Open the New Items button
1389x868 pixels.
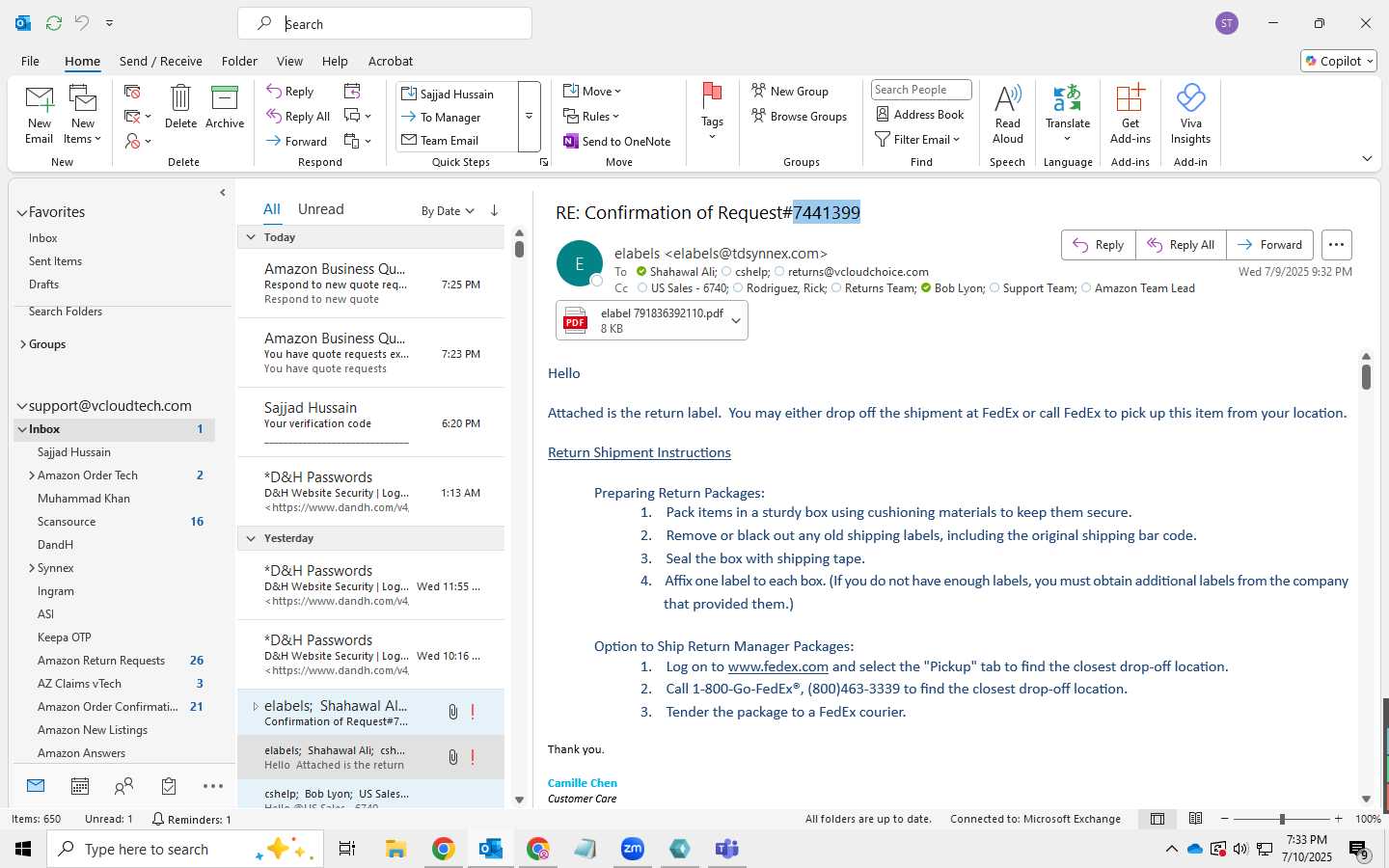point(83,114)
